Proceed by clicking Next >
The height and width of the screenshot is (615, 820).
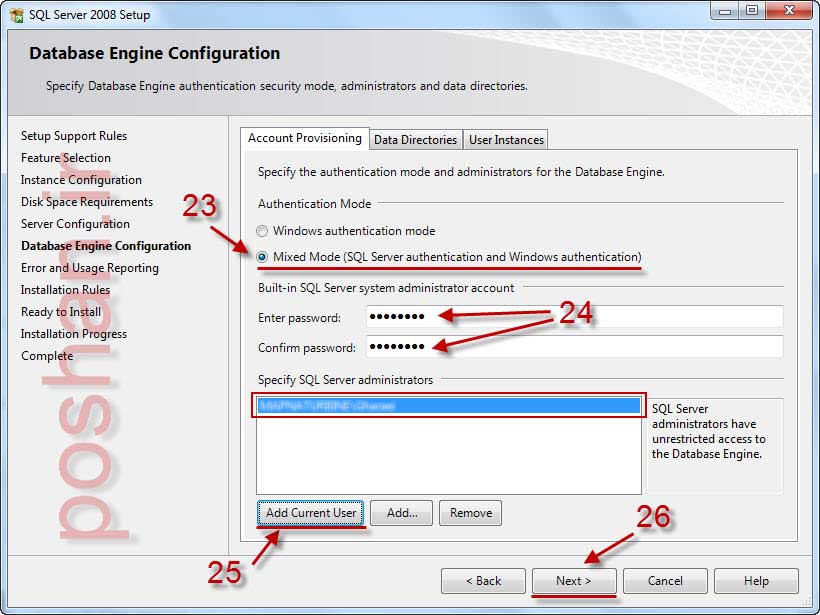pos(573,581)
